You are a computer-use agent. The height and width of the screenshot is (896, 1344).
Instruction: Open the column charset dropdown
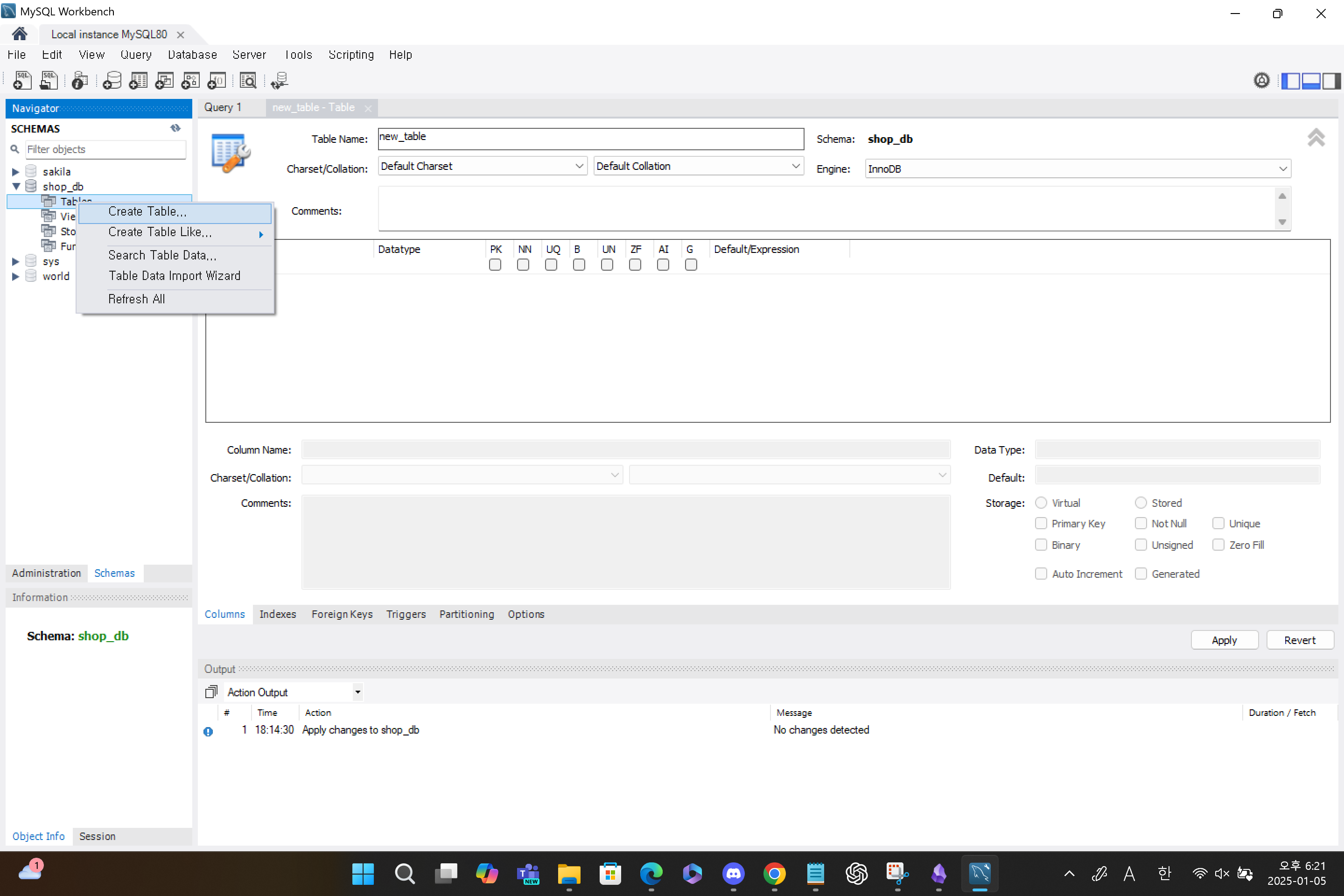[x=462, y=475]
